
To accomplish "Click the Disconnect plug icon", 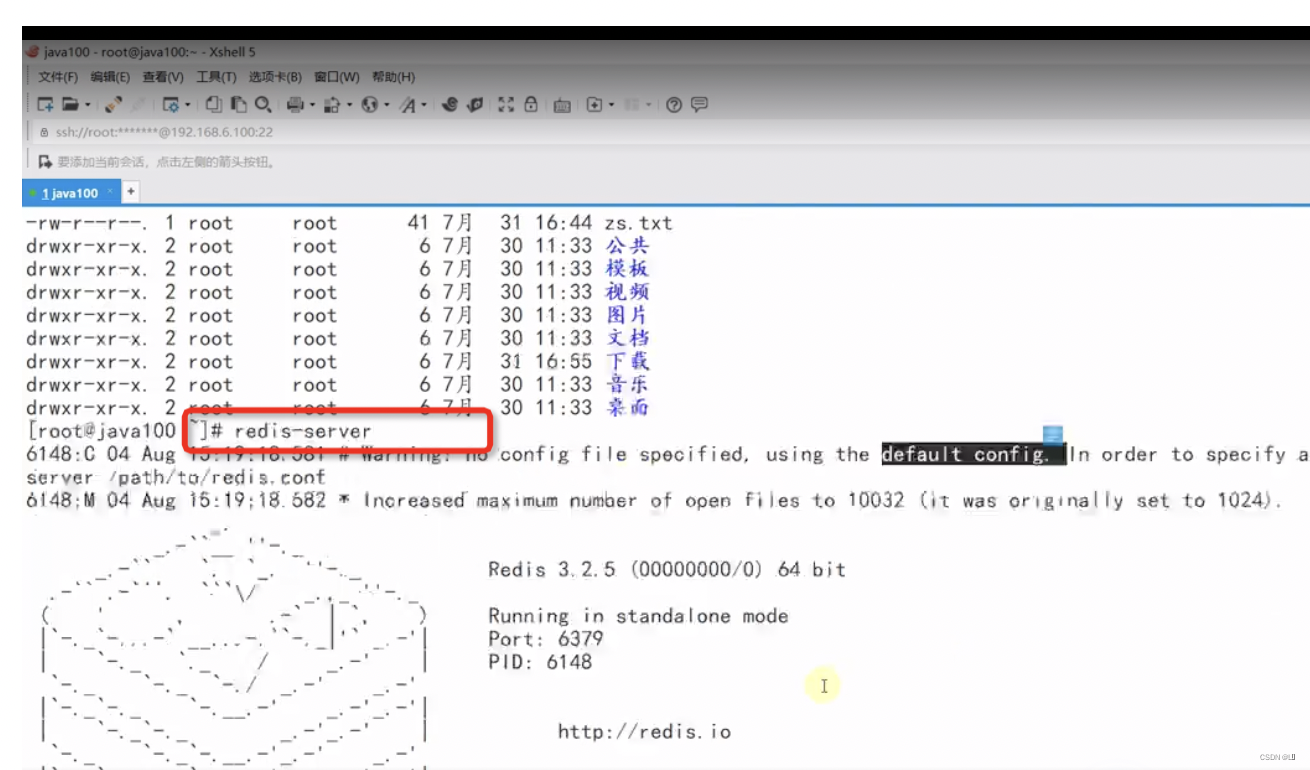I will coord(113,104).
